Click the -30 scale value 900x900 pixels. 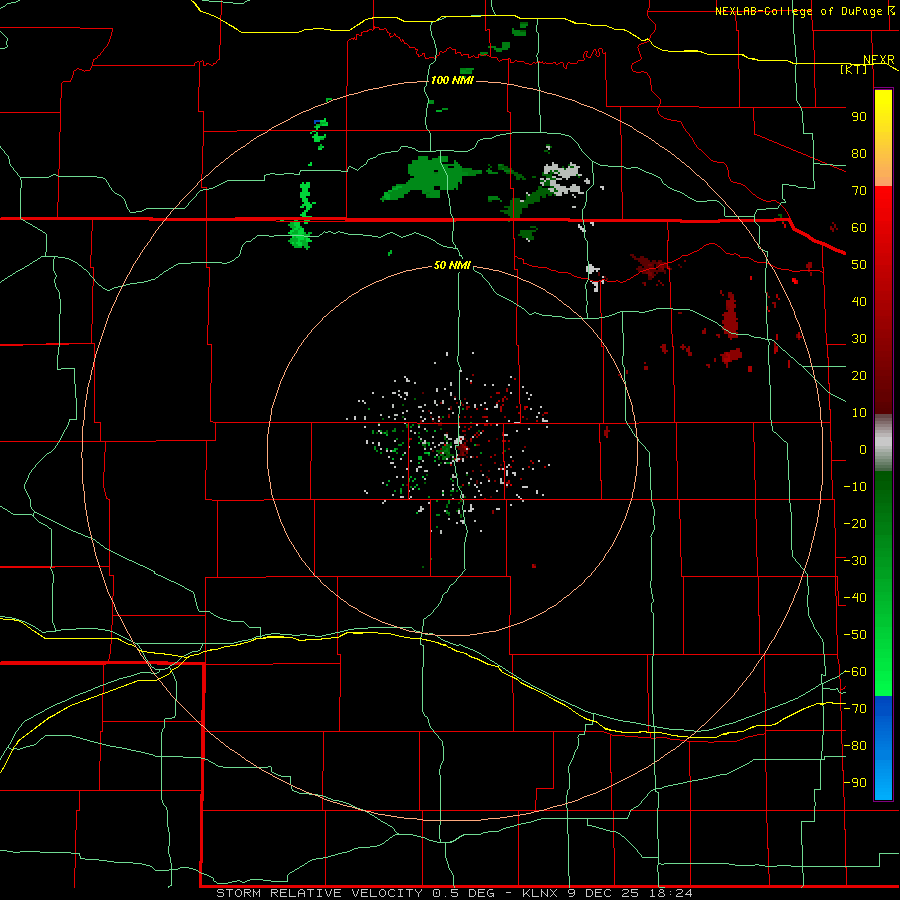pos(855,561)
